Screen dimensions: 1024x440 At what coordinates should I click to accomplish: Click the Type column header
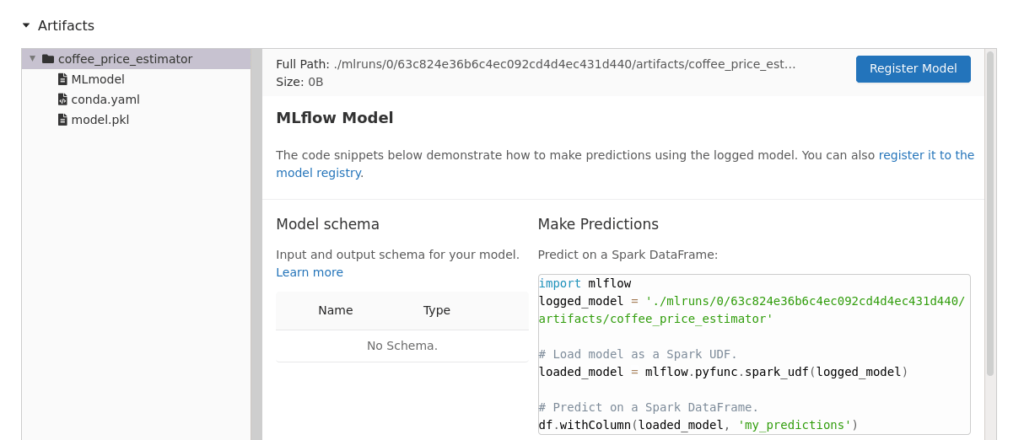coord(437,310)
